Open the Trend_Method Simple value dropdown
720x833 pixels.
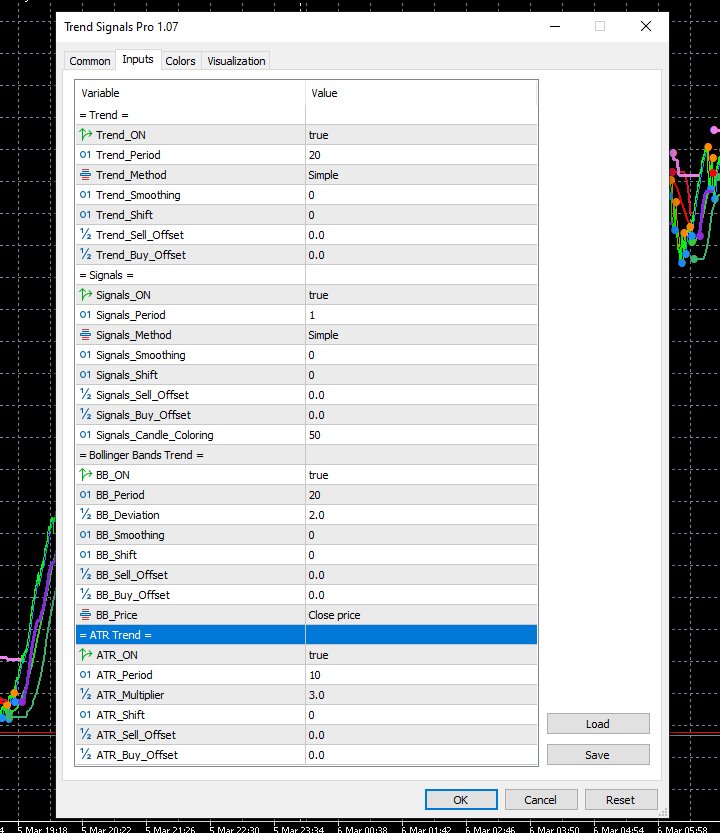point(421,175)
